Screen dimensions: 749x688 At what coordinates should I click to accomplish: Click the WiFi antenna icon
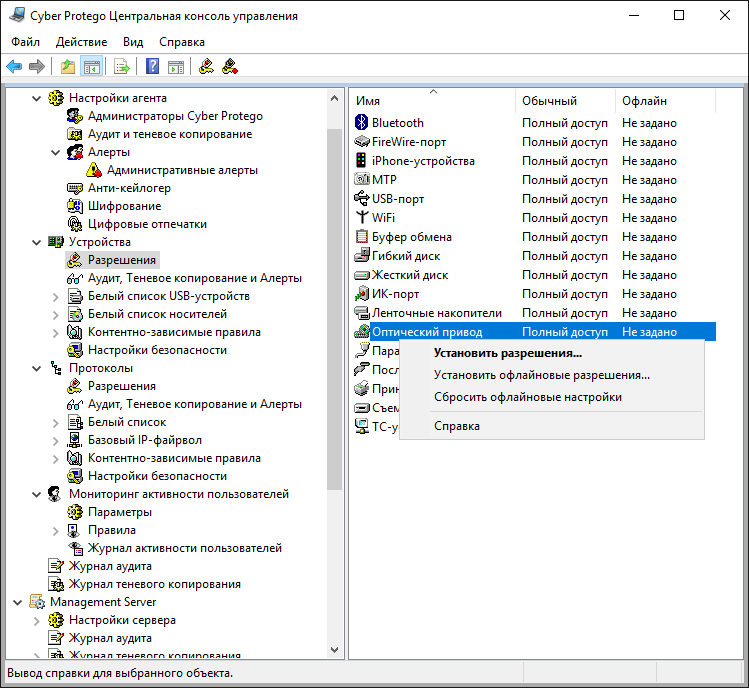click(x=362, y=218)
